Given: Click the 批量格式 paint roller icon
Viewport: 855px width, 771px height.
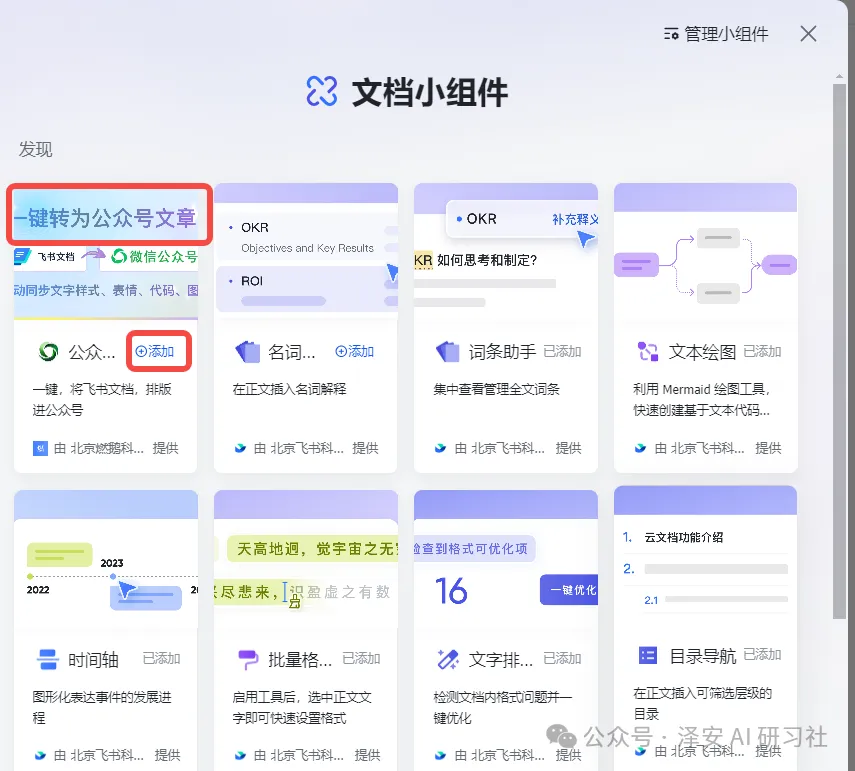Looking at the screenshot, I should point(248,659).
